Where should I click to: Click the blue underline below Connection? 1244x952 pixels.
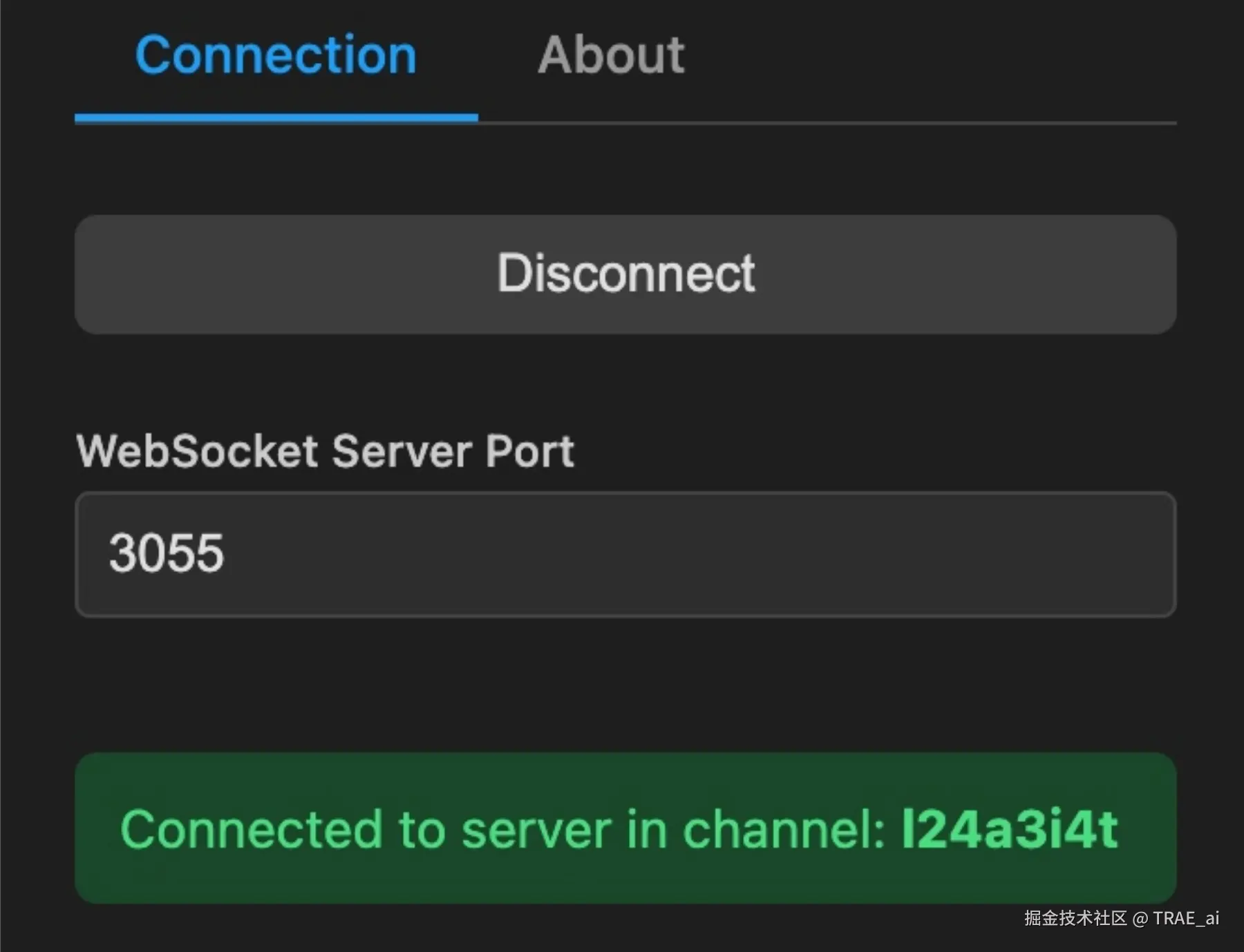point(276,118)
